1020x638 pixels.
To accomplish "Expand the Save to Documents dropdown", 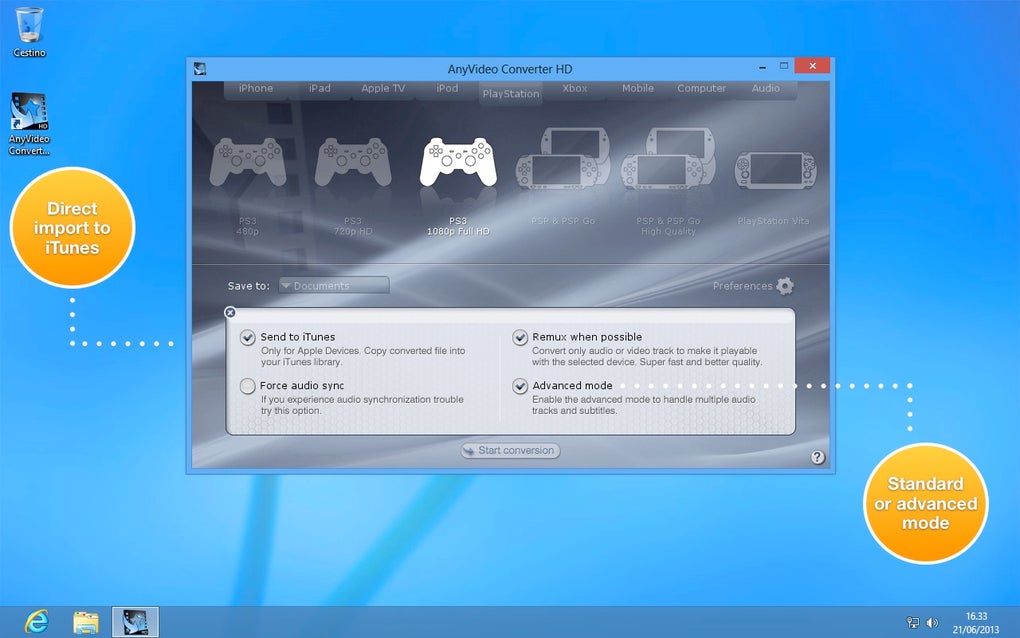I will pyautogui.click(x=334, y=286).
